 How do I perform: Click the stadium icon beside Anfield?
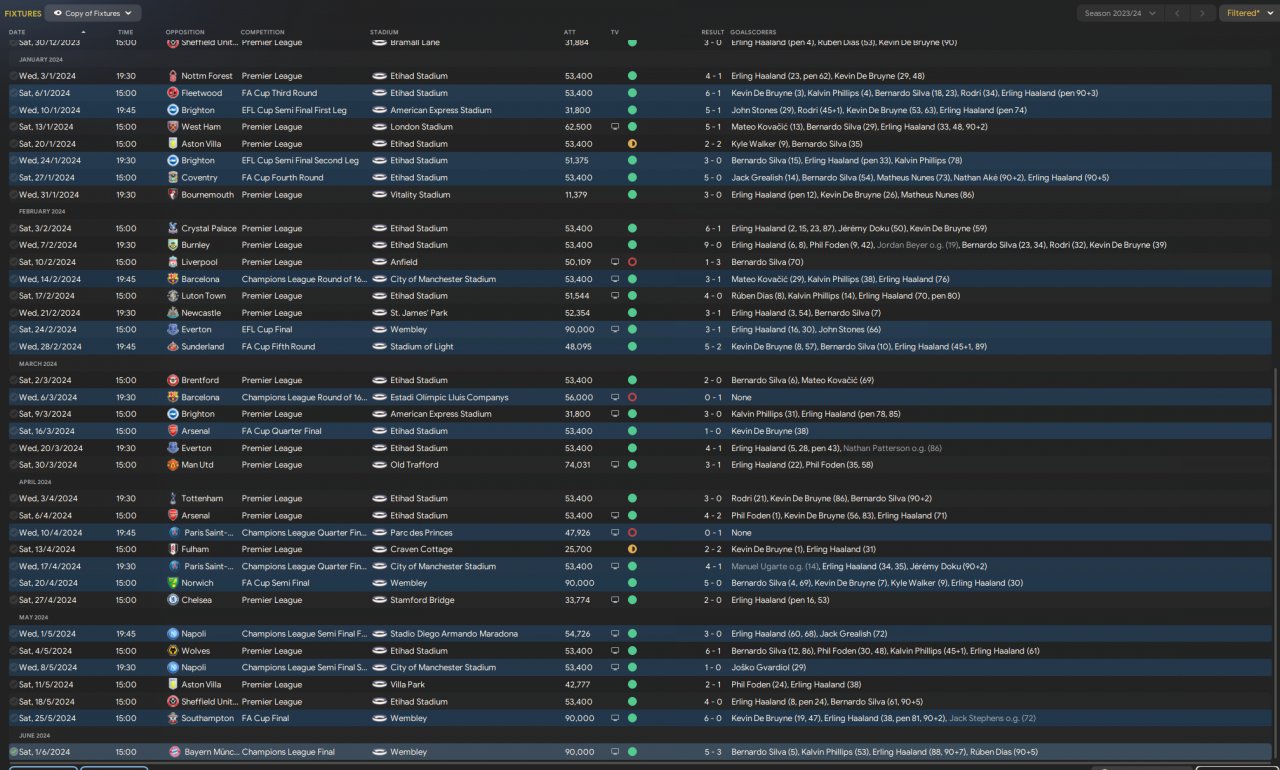379,262
